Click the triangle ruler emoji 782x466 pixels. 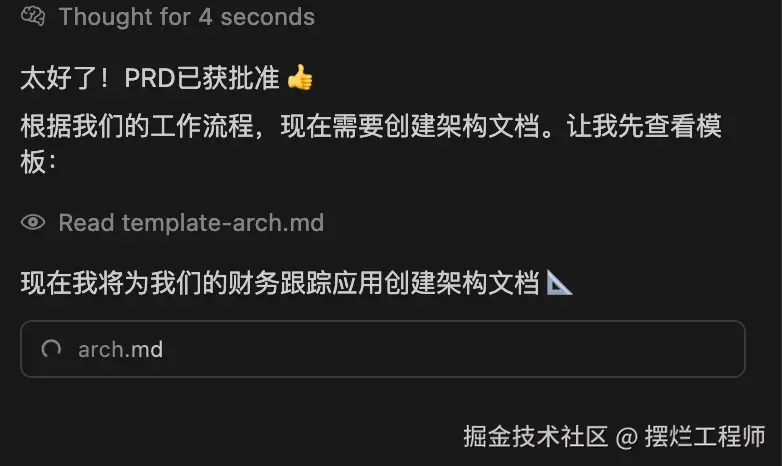pyautogui.click(x=559, y=282)
